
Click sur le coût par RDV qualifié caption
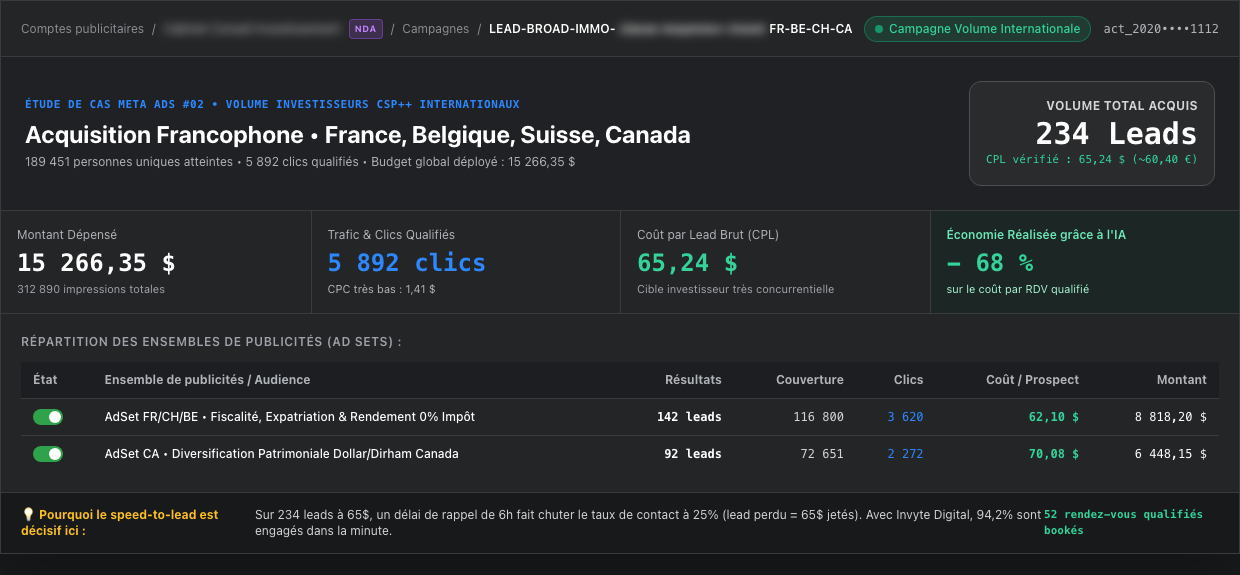pyautogui.click(x=1018, y=289)
